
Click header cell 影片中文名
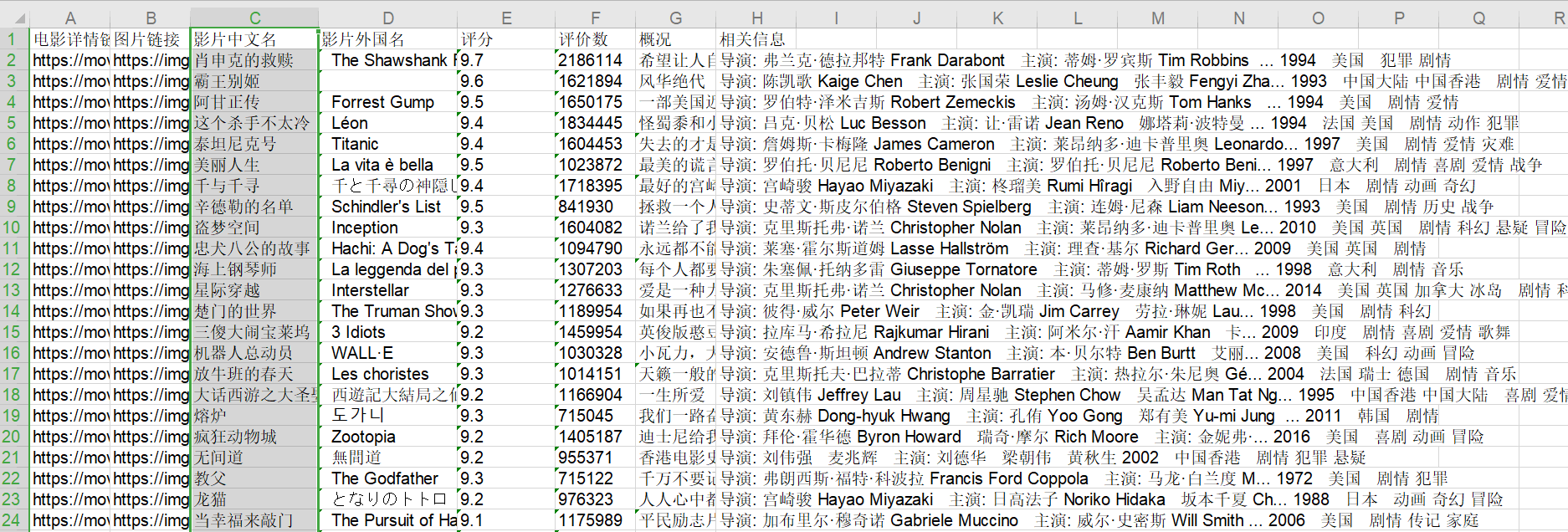click(x=255, y=38)
